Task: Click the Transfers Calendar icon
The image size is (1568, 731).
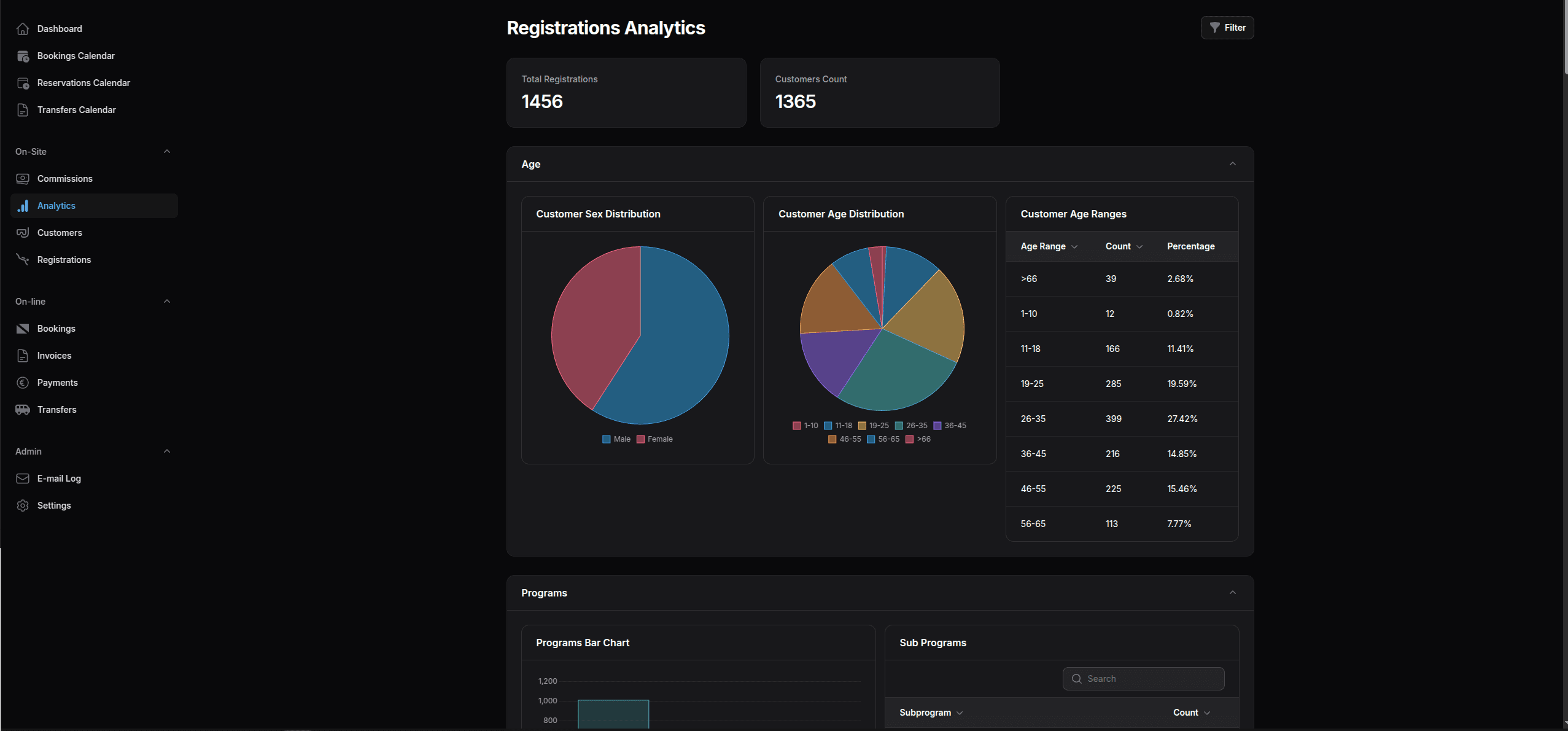Action: (23, 109)
